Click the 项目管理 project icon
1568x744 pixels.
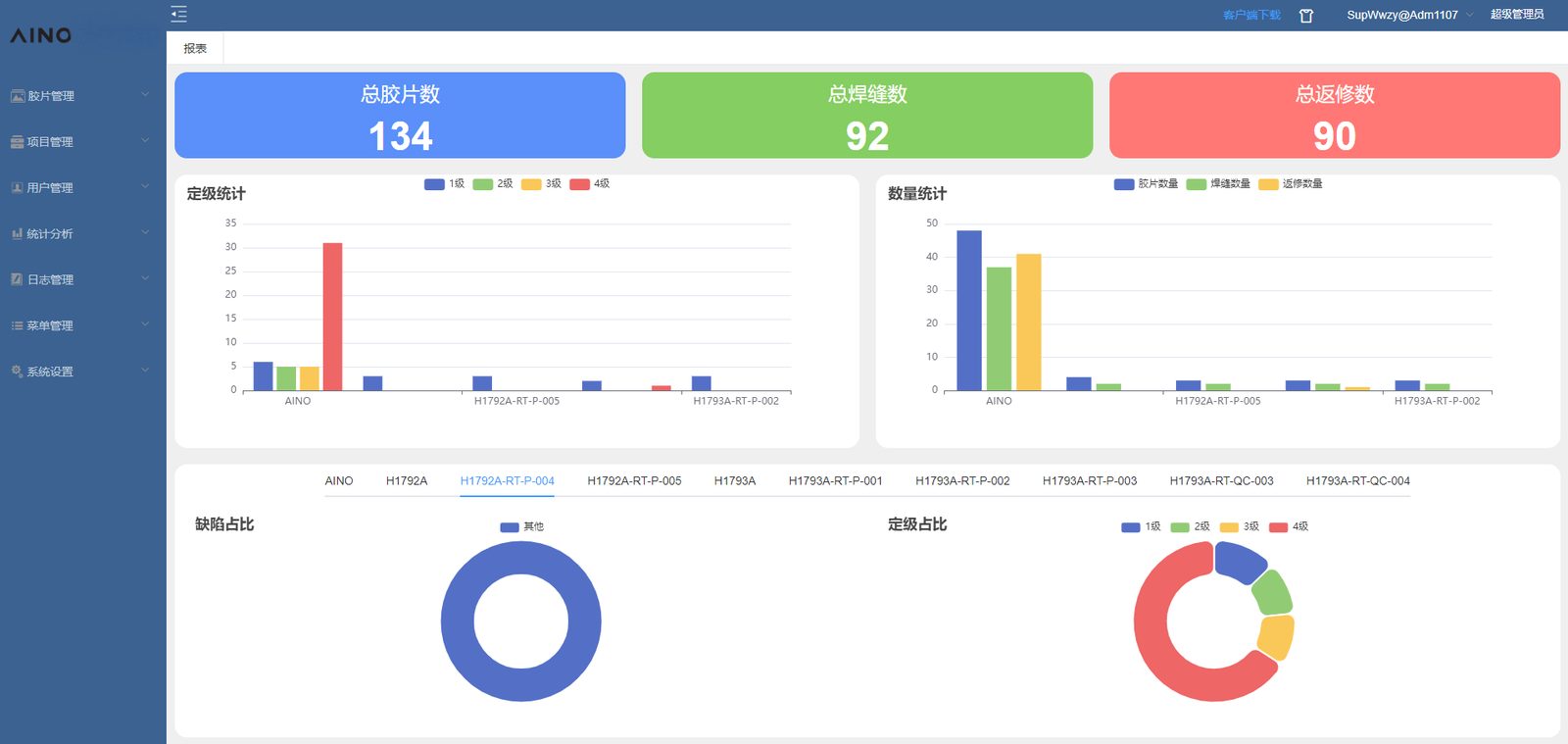pyautogui.click(x=17, y=142)
